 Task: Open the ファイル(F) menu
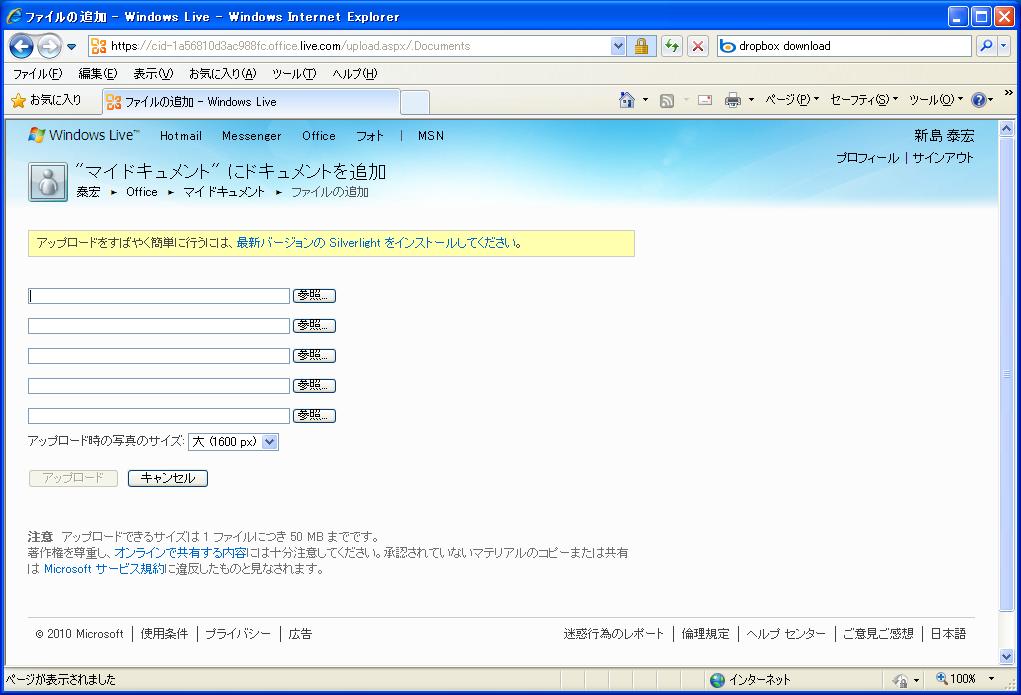point(38,74)
